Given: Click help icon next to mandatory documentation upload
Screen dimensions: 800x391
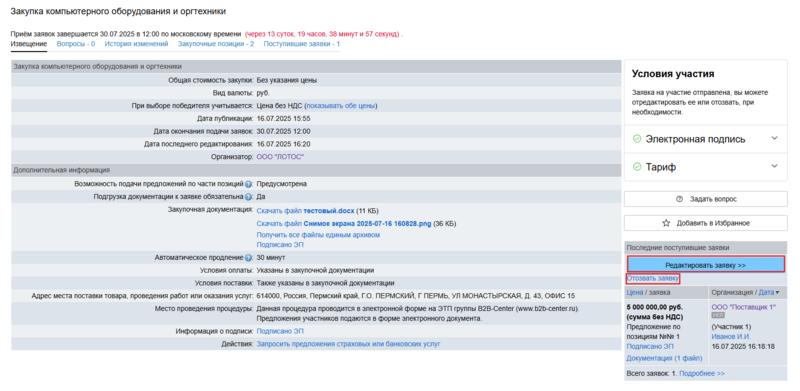Looking at the screenshot, I should [248, 197].
